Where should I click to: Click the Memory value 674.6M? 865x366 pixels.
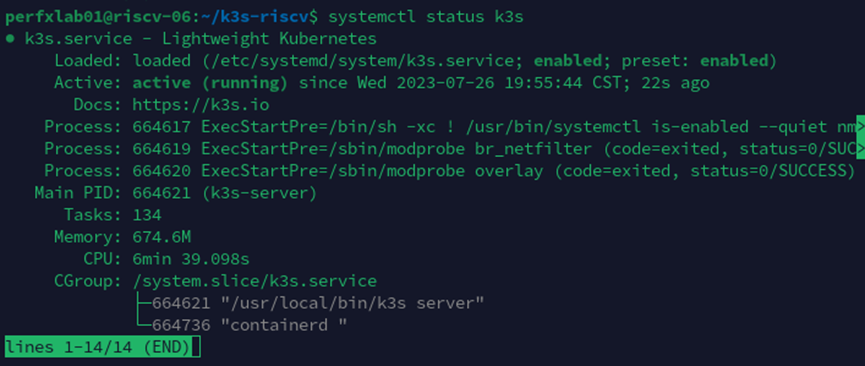[x=162, y=237]
